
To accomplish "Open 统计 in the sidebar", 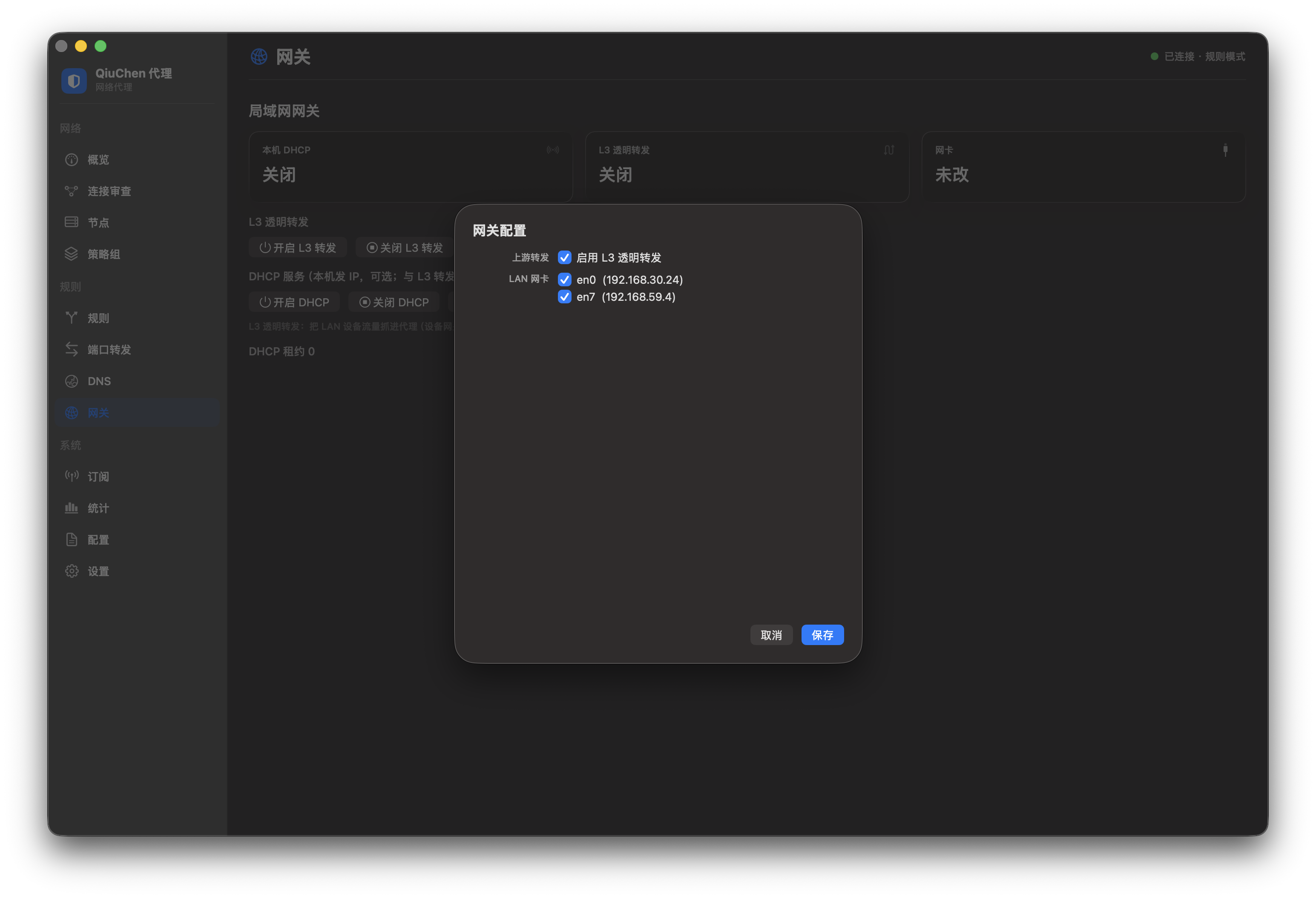I will [x=138, y=508].
